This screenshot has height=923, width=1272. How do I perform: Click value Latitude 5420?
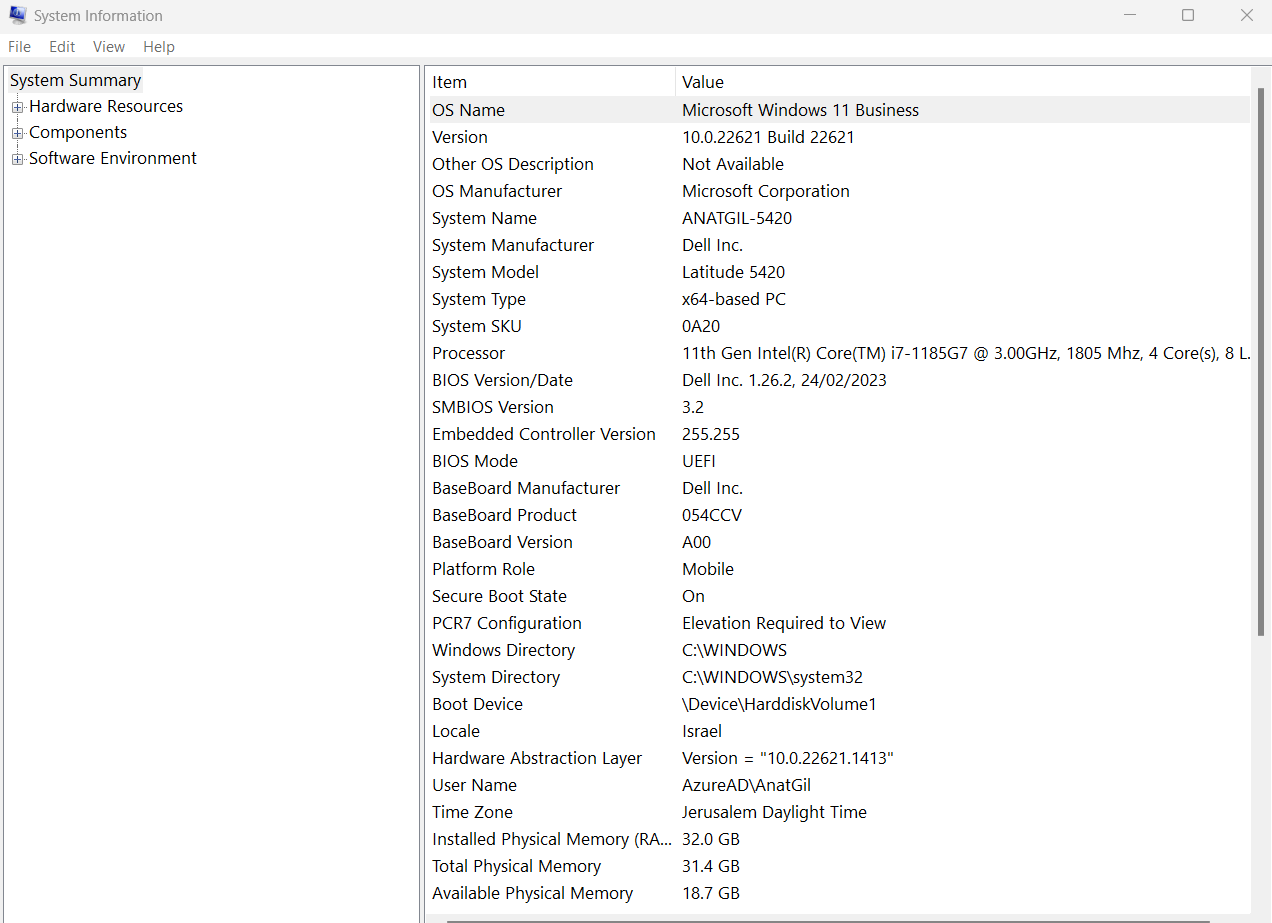[733, 272]
